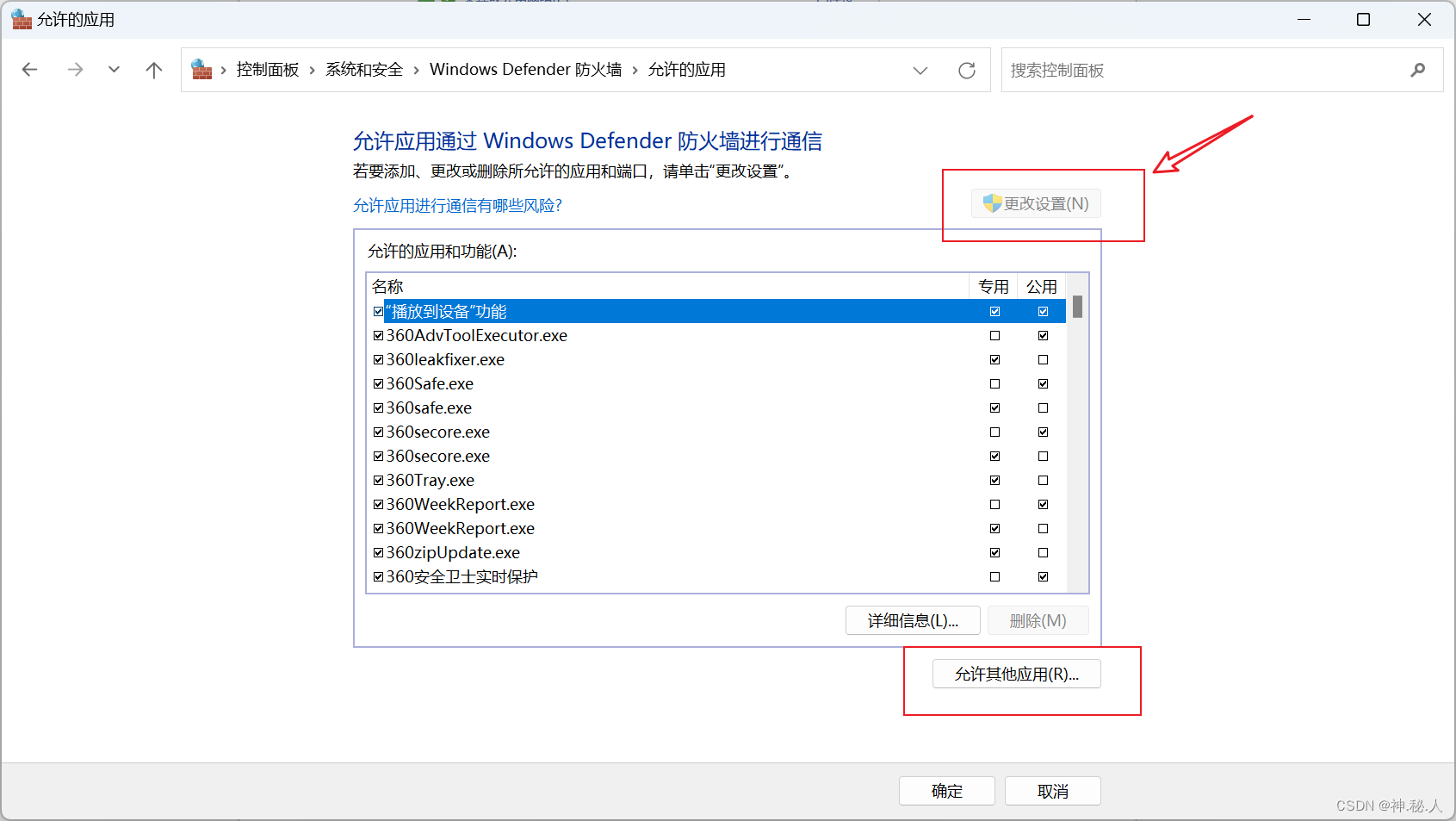The width and height of the screenshot is (1456, 821).
Task: Toggle 专用 checkbox for "播放到设备"功能
Action: (994, 311)
